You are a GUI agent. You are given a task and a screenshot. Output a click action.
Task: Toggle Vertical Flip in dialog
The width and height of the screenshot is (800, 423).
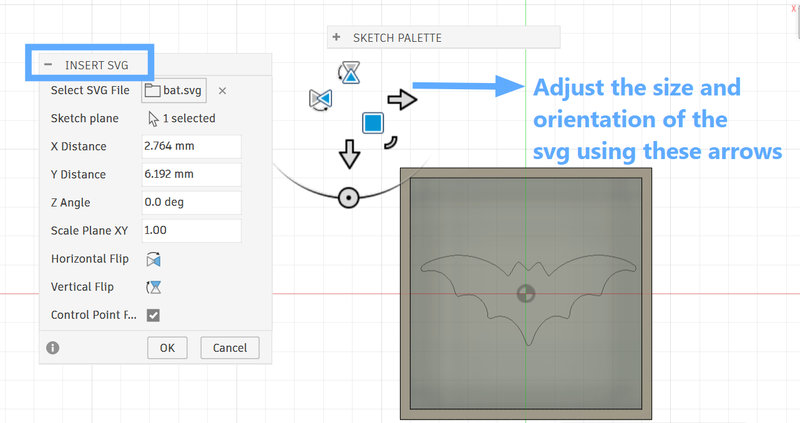point(153,287)
